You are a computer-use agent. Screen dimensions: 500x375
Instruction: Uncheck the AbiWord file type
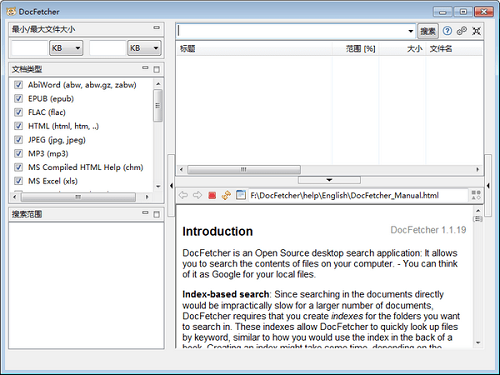coord(19,85)
